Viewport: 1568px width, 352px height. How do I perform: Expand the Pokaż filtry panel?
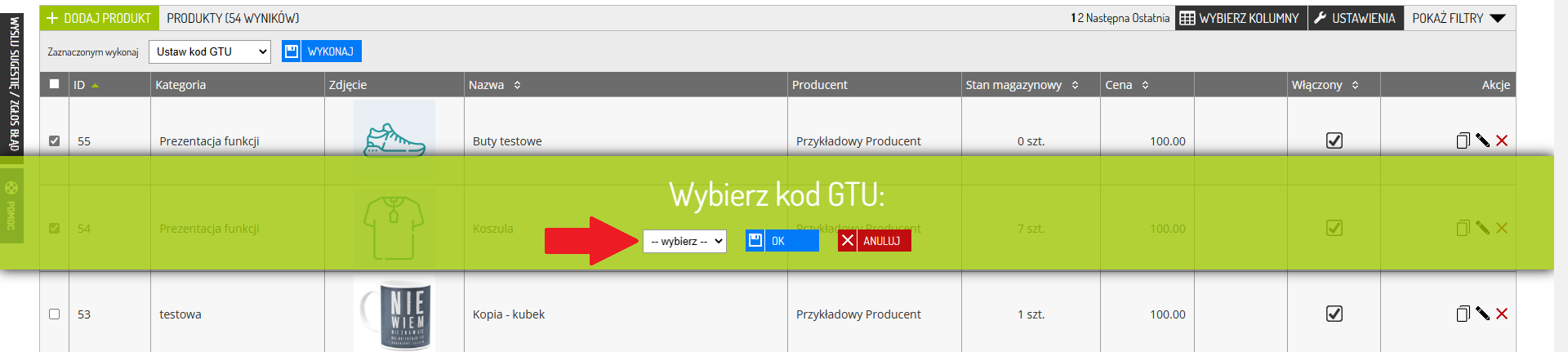pyautogui.click(x=1459, y=18)
